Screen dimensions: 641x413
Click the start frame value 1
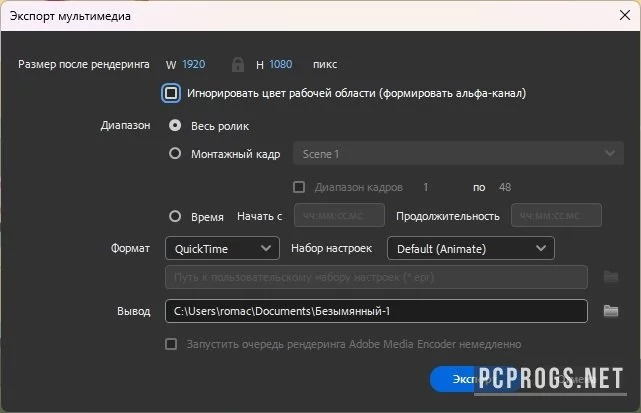point(426,187)
